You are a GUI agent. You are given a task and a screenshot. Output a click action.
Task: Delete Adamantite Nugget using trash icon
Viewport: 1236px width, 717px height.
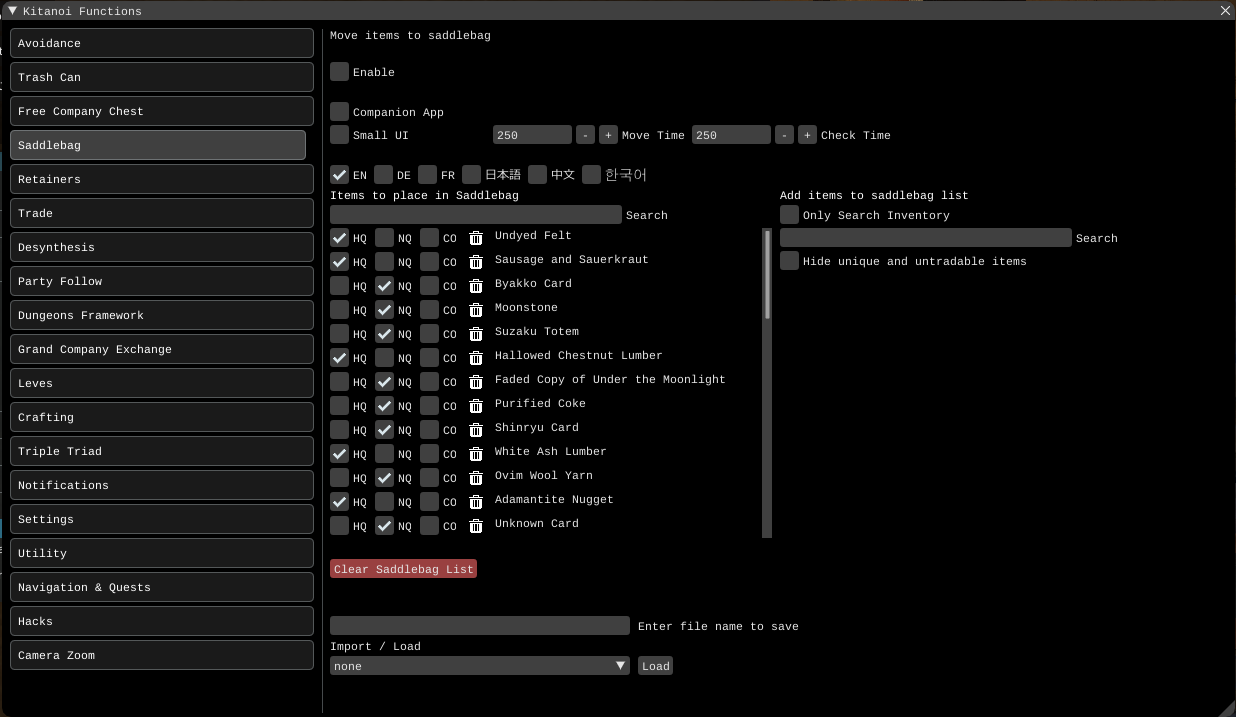[x=476, y=501]
